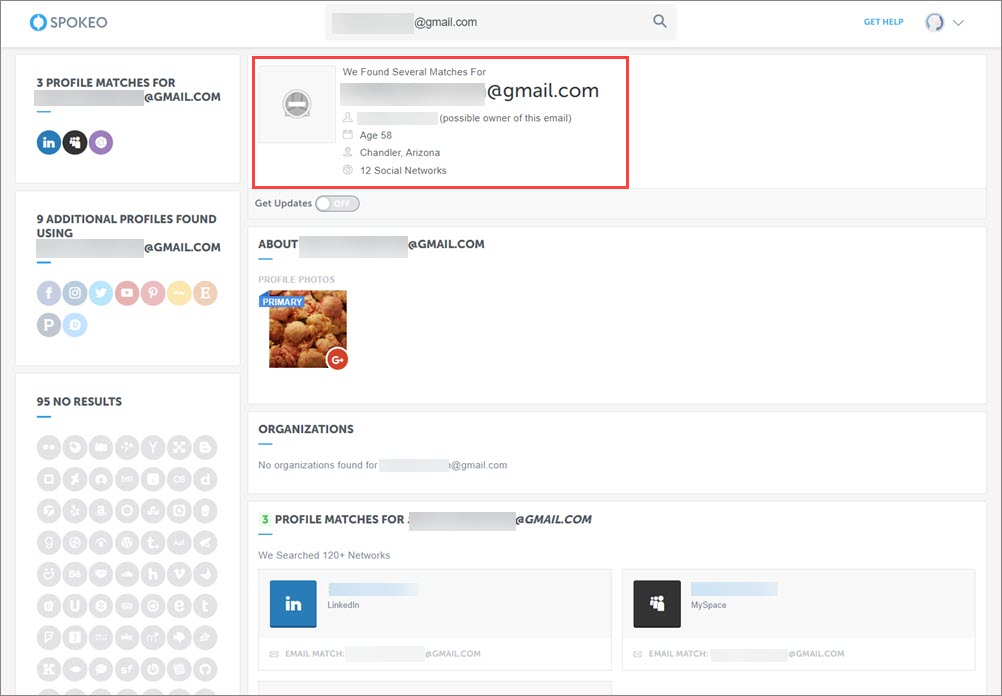The height and width of the screenshot is (696, 1002).
Task: Open the PRIMARY profile photo thumbnail
Action: pyautogui.click(x=307, y=329)
